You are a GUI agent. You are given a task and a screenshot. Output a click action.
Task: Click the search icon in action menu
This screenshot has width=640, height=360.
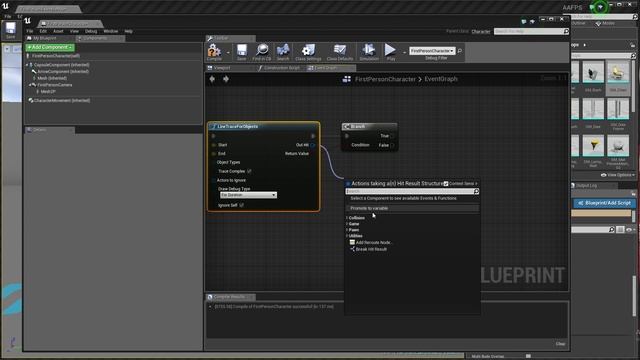pyautogui.click(x=476, y=191)
